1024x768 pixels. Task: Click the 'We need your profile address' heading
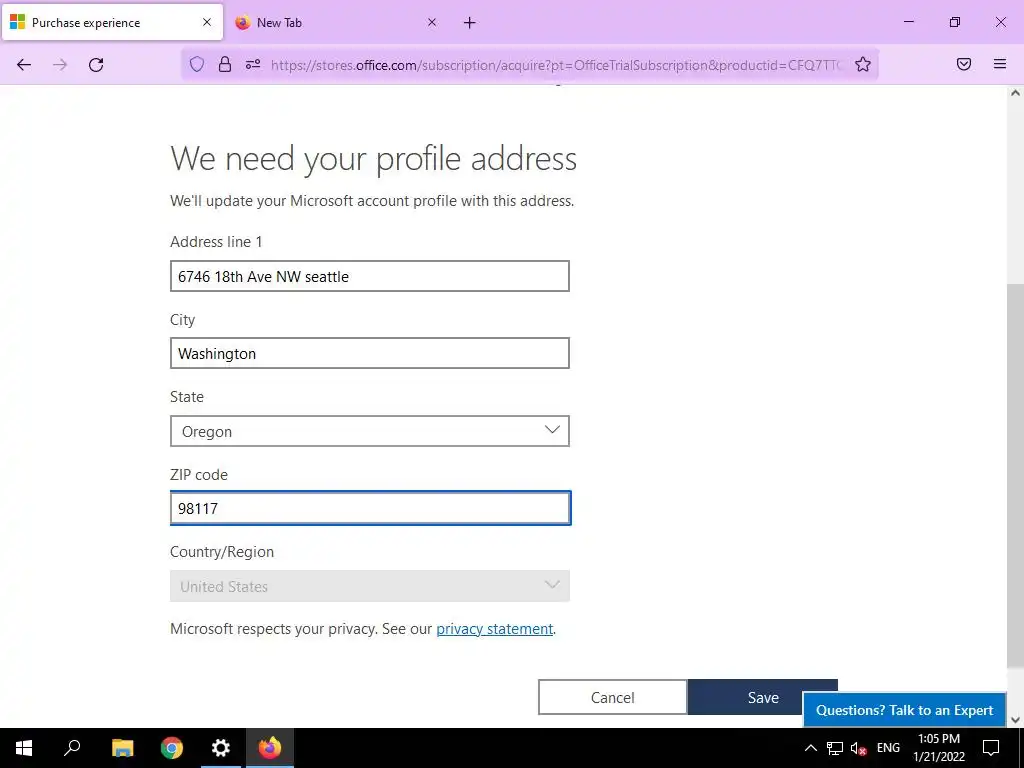click(374, 159)
